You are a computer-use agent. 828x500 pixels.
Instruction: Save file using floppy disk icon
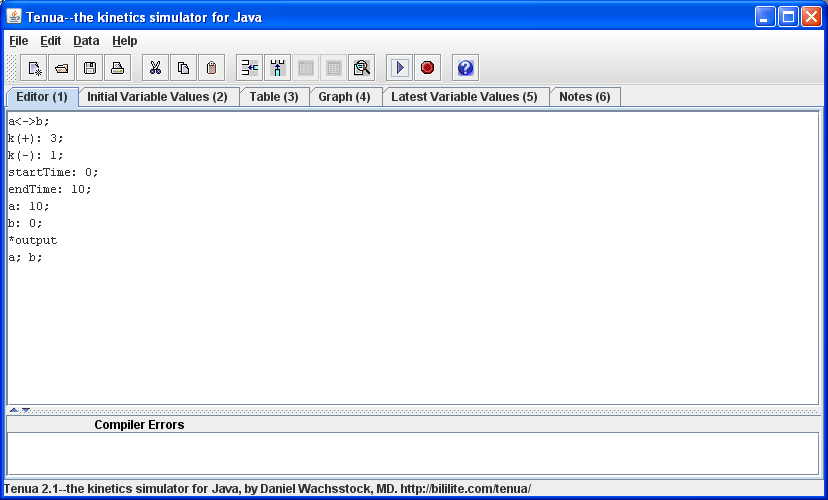pyautogui.click(x=90, y=68)
